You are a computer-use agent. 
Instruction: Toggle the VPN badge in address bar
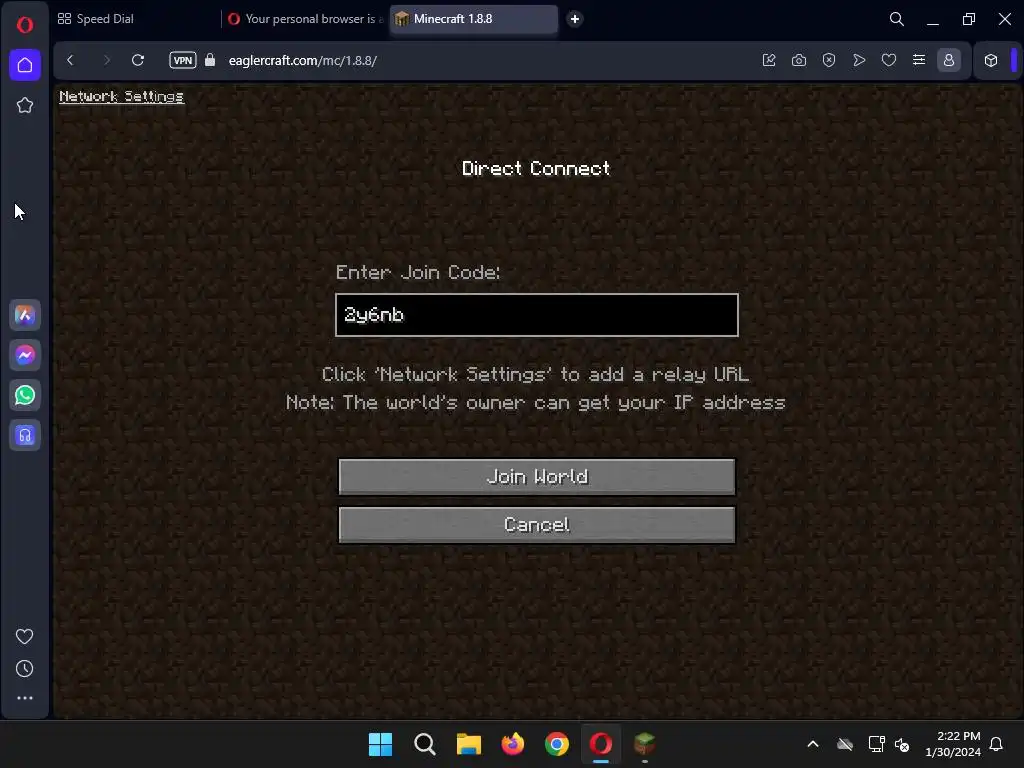coord(183,60)
